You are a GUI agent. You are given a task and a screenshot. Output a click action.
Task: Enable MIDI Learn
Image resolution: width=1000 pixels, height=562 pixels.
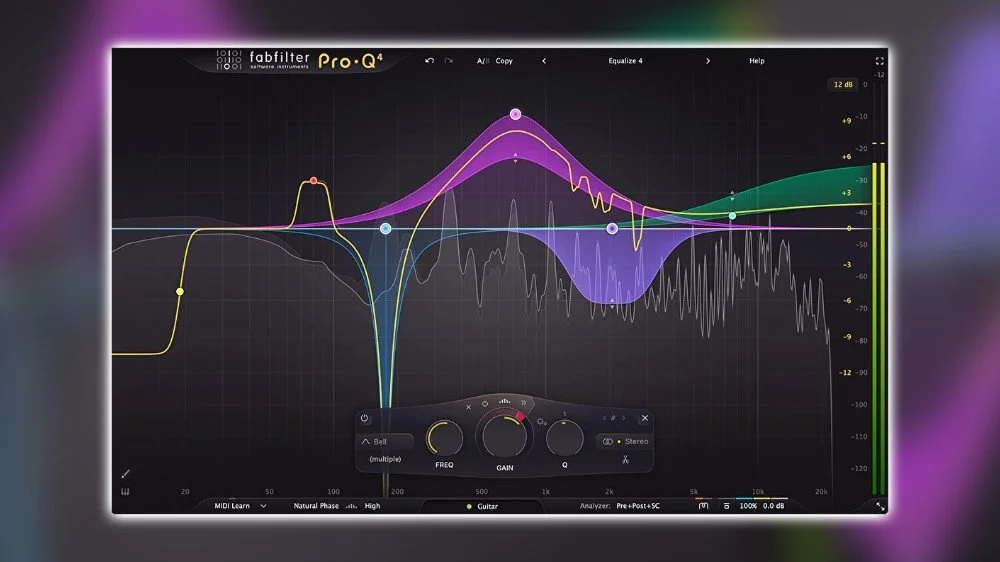point(232,506)
